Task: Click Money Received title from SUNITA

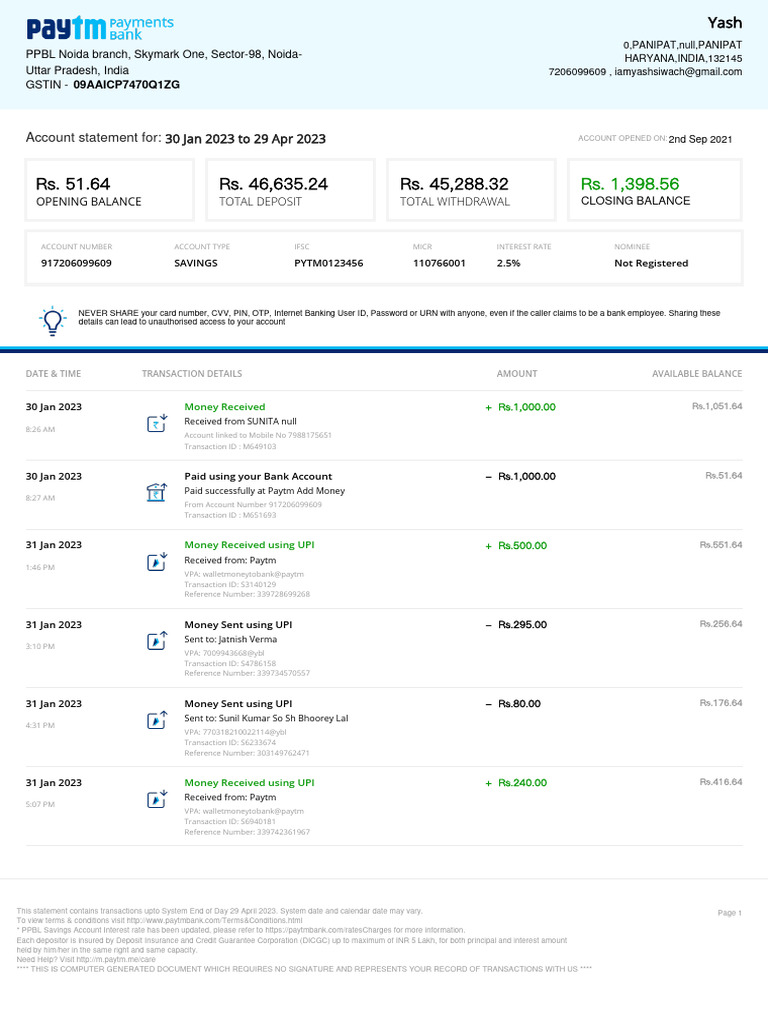Action: [x=225, y=407]
